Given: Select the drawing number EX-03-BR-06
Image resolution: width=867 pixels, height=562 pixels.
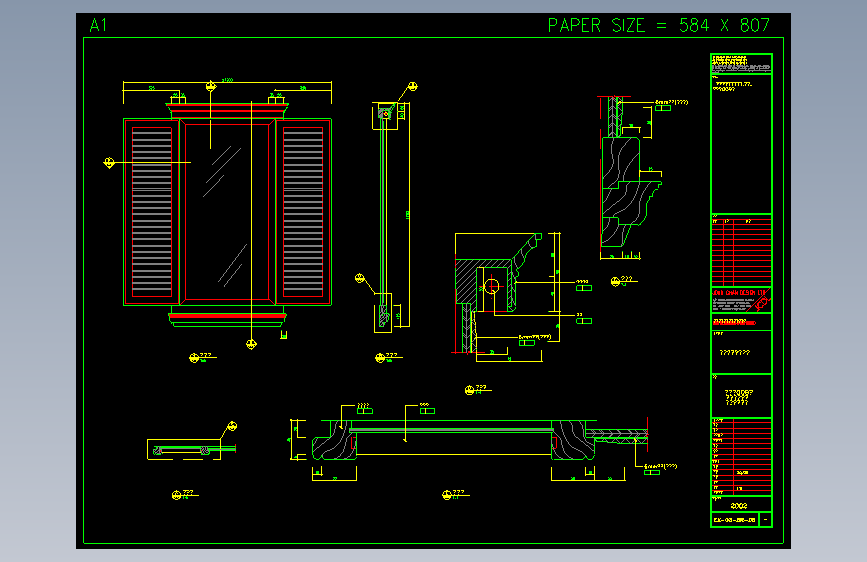Looking at the screenshot, I should point(734,520).
